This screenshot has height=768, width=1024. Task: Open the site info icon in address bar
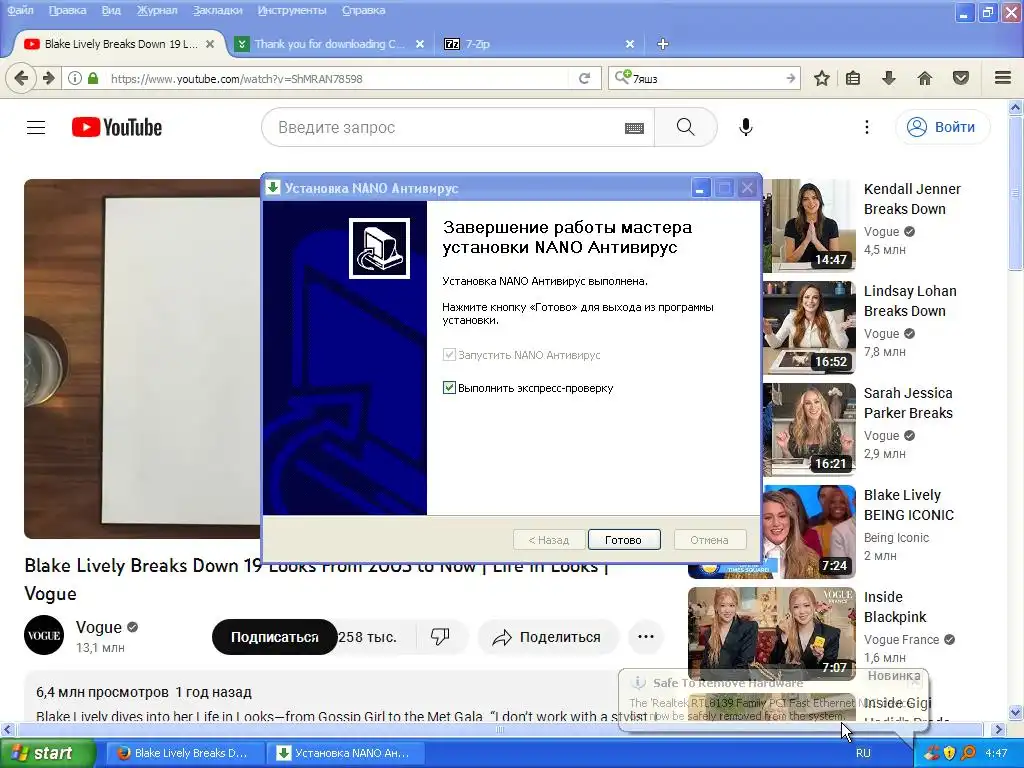[75, 78]
